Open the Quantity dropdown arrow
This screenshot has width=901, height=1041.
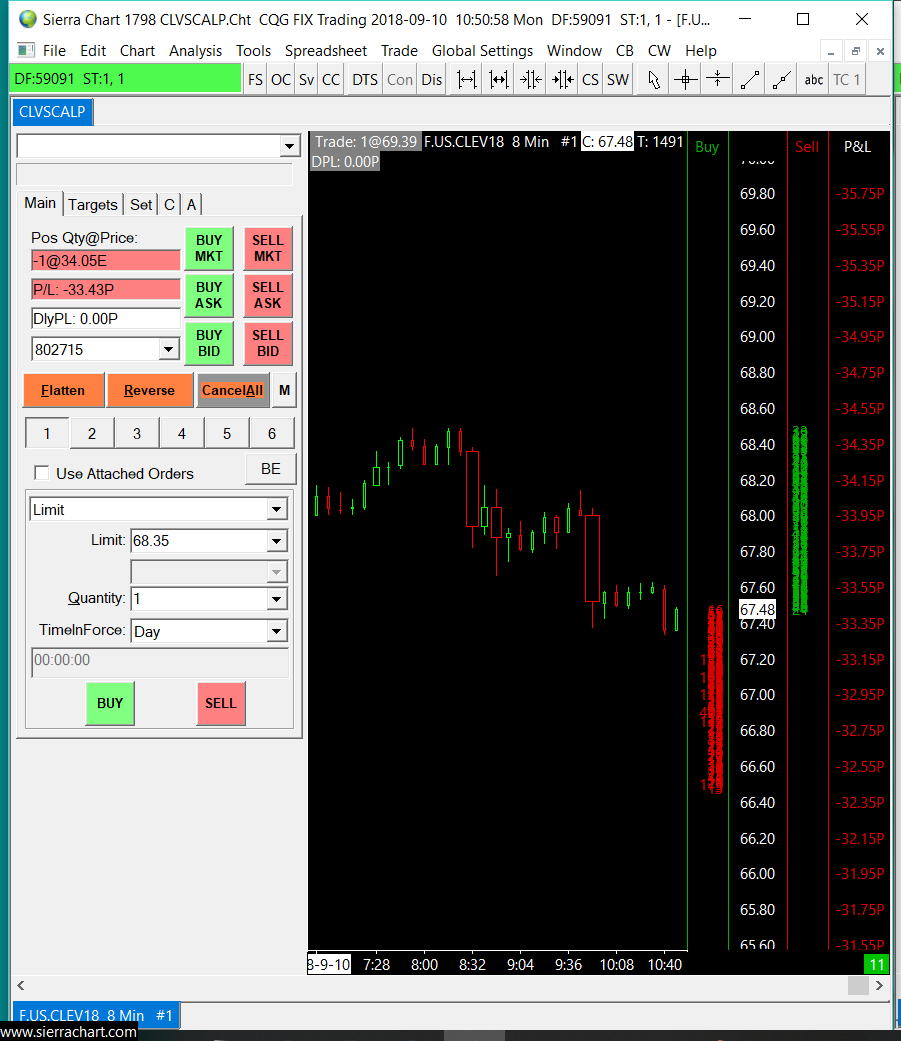[x=277, y=599]
